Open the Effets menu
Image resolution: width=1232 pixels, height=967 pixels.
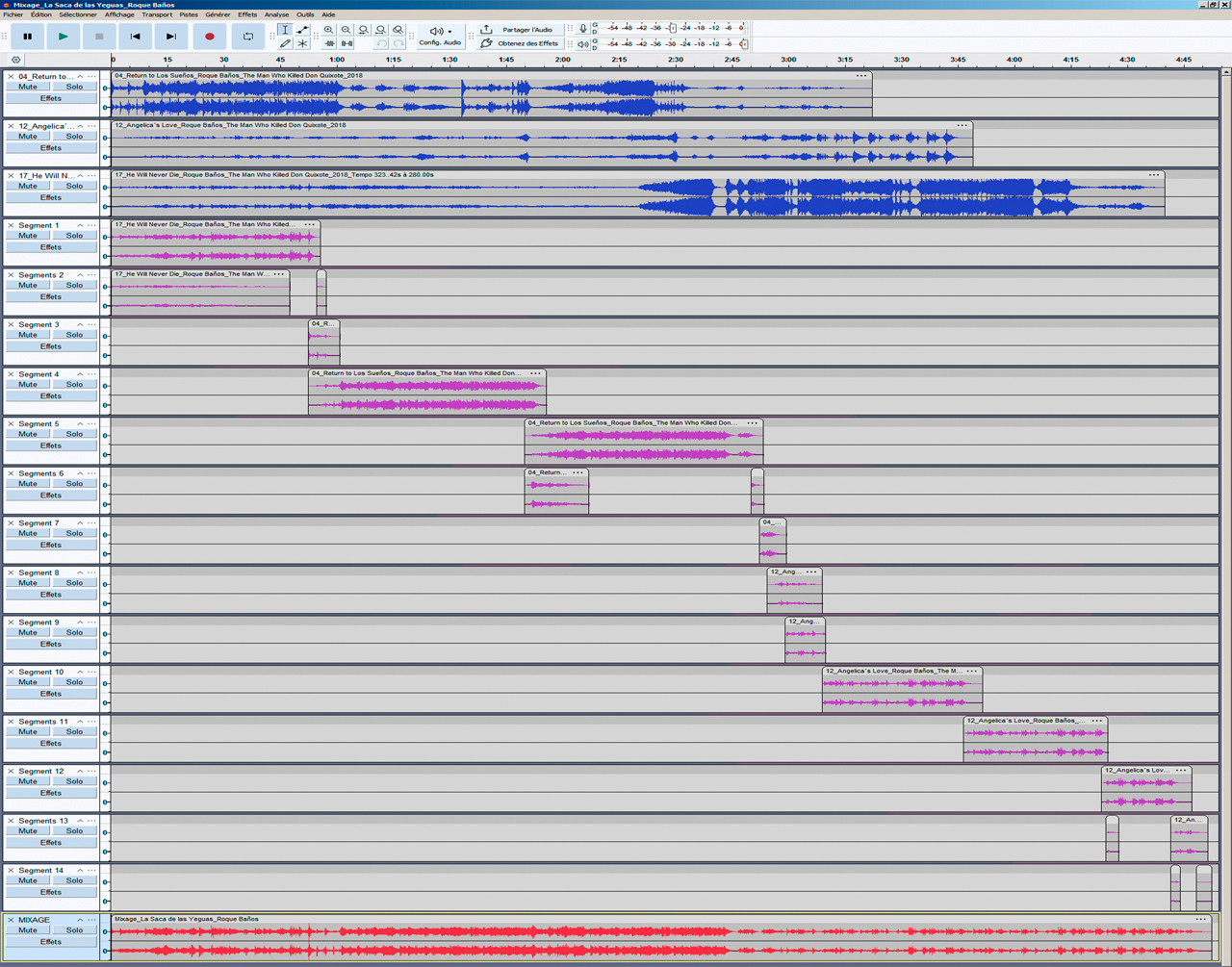[x=247, y=13]
